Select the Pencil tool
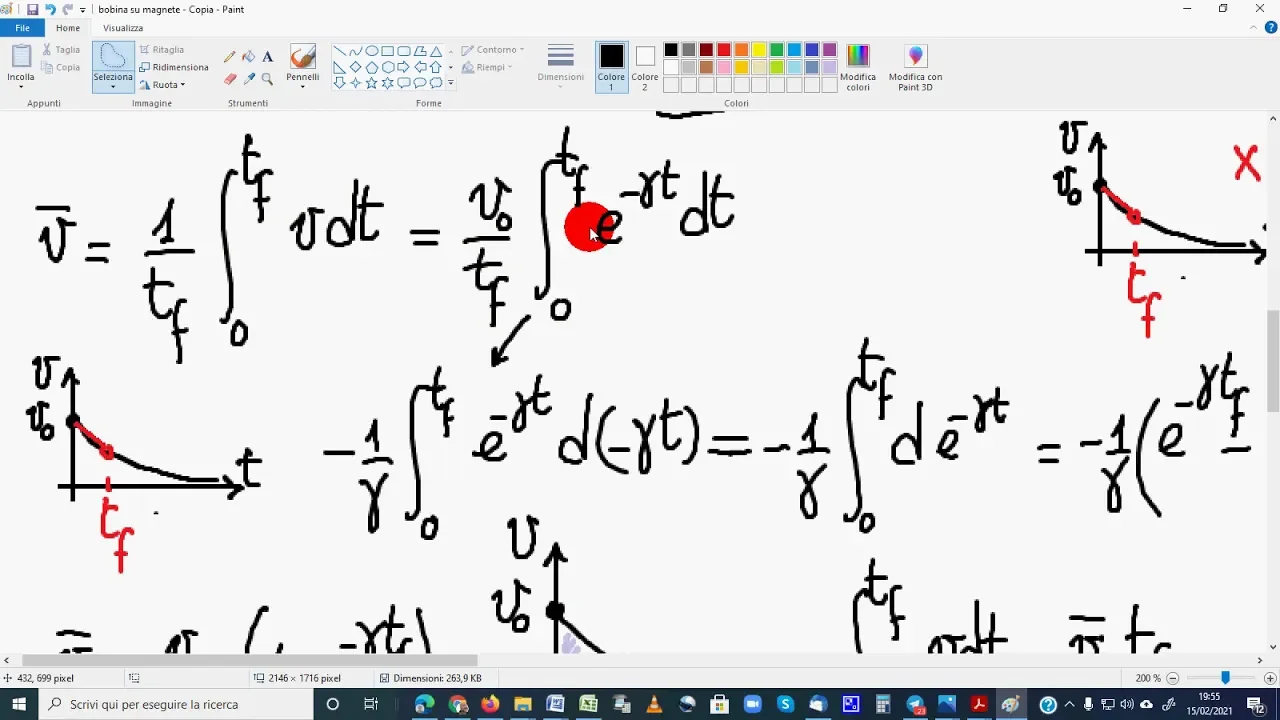The width and height of the screenshot is (1280, 720). click(x=230, y=57)
